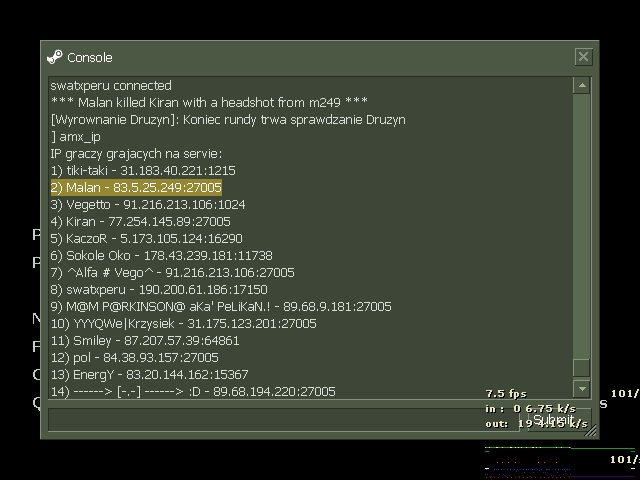Click the Smiley player IP entry
640x480 pixels.
pos(145,341)
